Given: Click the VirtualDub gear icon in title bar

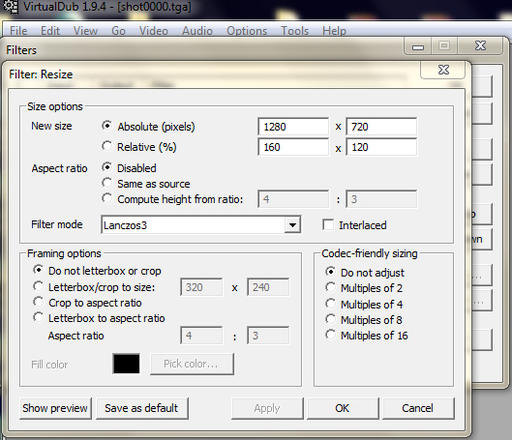Looking at the screenshot, I should (x=10, y=6).
